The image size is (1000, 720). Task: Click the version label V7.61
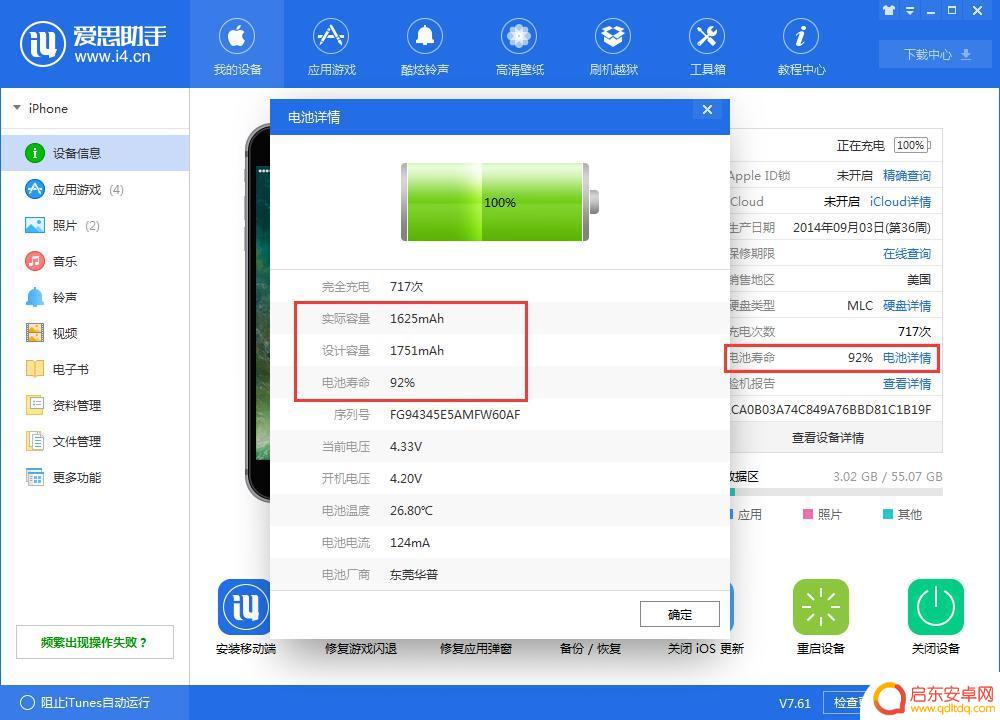click(x=795, y=703)
